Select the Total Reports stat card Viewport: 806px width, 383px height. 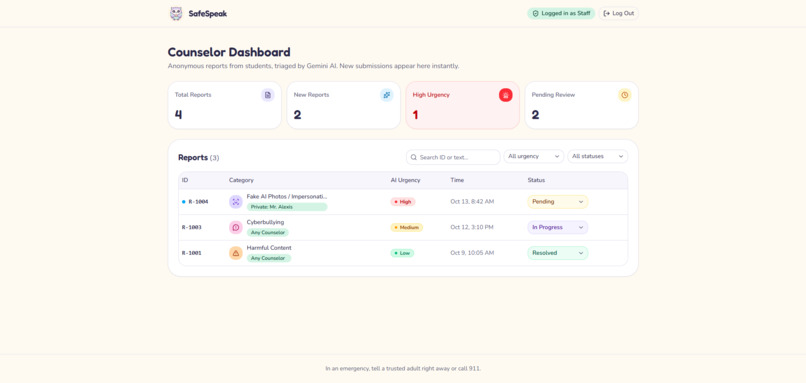pyautogui.click(x=225, y=105)
